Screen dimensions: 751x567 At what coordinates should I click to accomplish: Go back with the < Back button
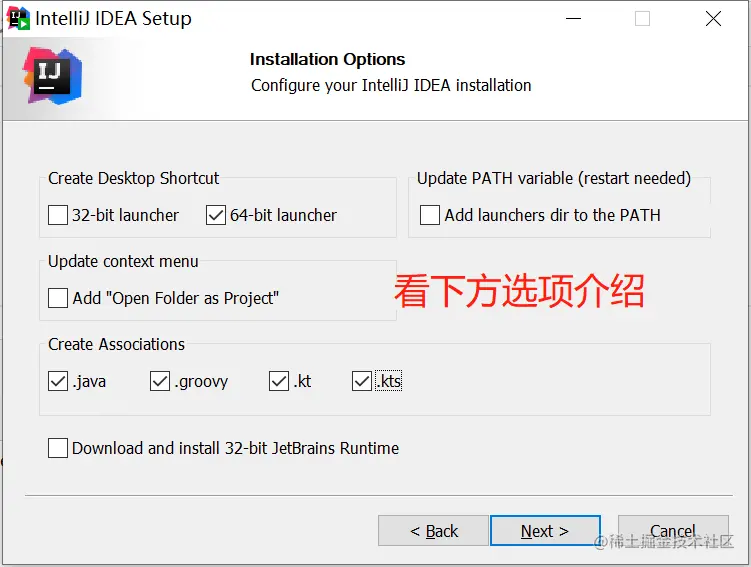[x=433, y=531]
